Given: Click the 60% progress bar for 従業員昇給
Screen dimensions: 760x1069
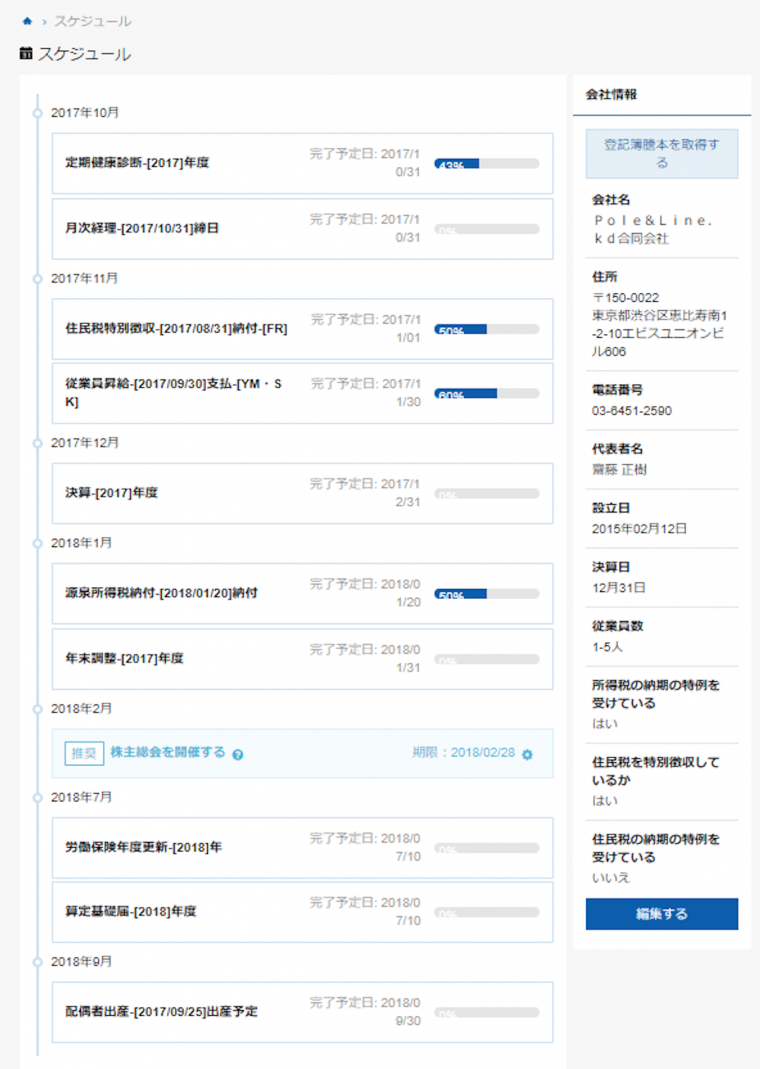Looking at the screenshot, I should [x=486, y=394].
